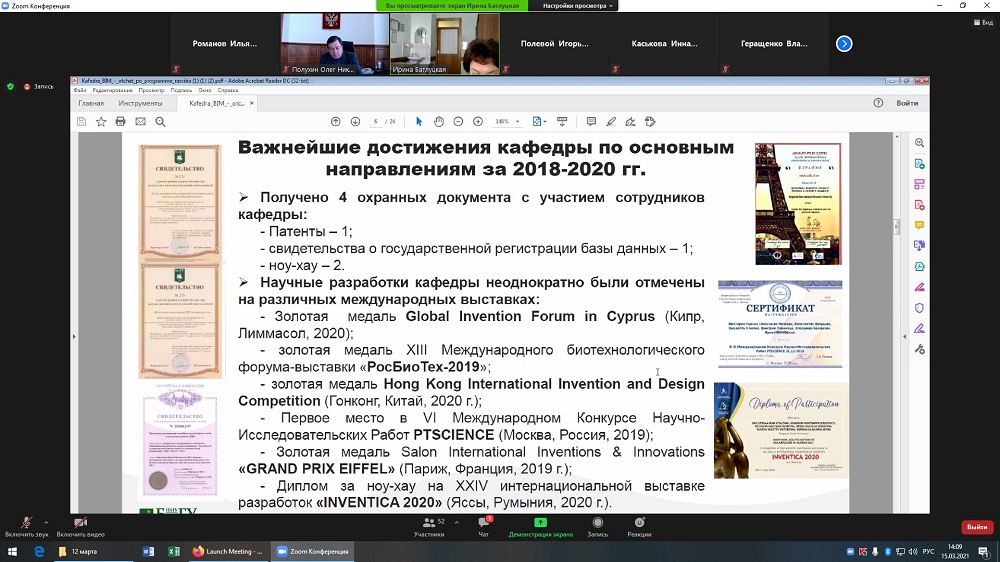1000x562 pixels.
Task: Open Word from Windows taskbar
Action: click(x=148, y=551)
